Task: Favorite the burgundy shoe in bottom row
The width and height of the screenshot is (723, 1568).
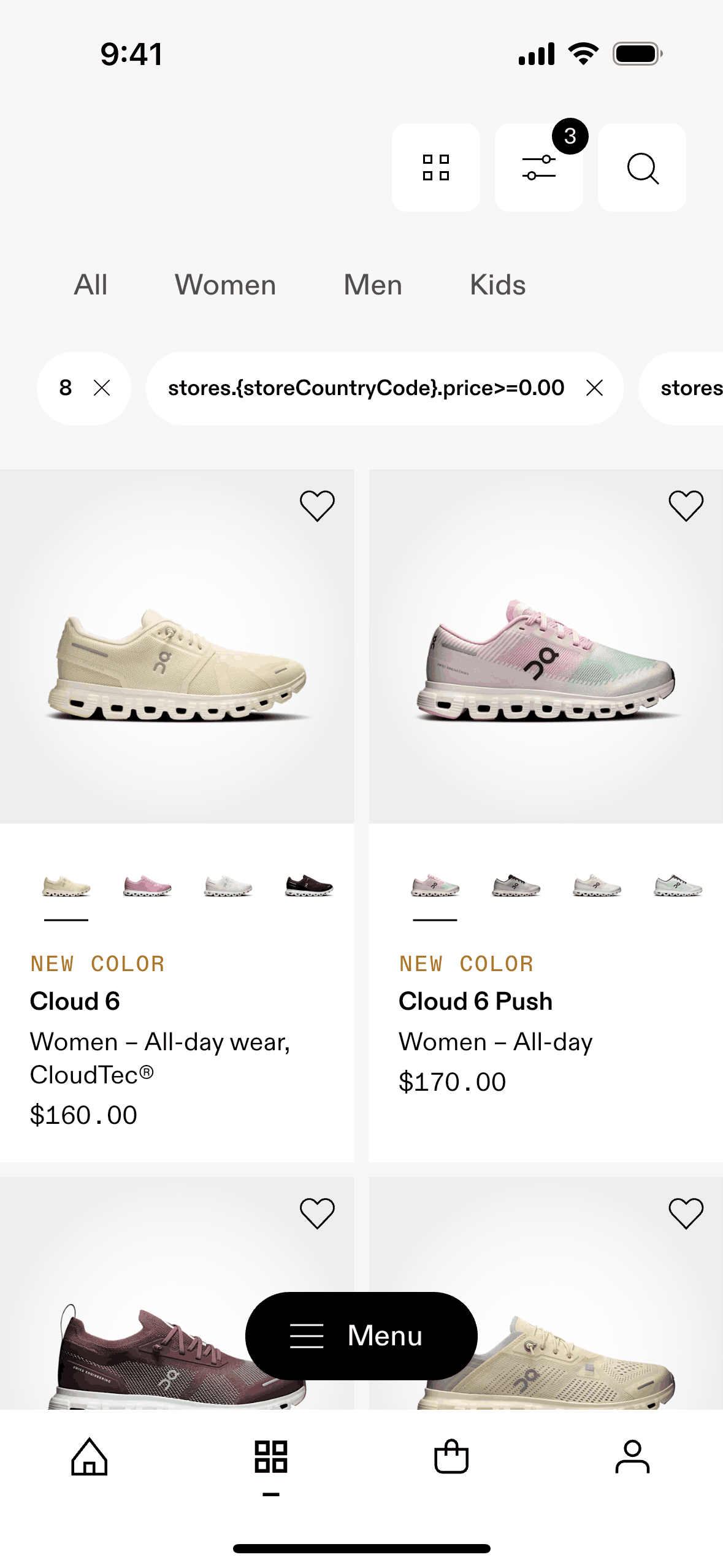Action: point(317,1213)
